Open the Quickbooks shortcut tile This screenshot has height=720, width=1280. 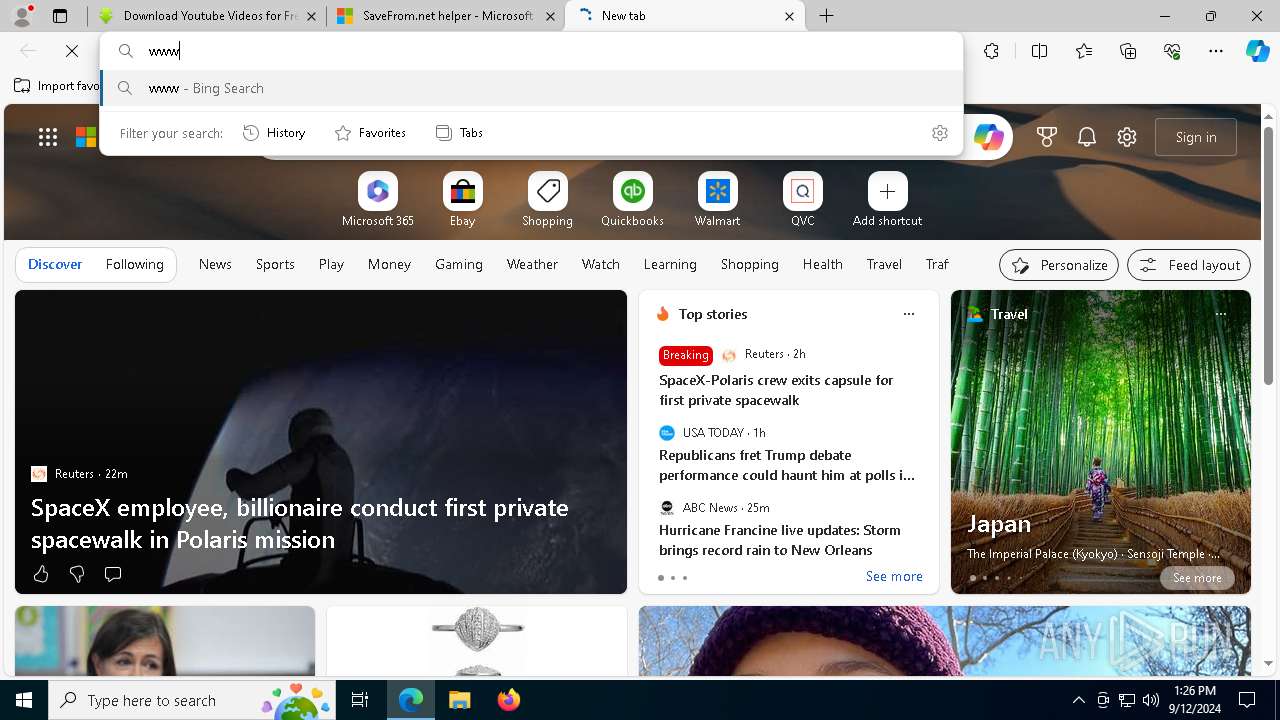pos(632,200)
